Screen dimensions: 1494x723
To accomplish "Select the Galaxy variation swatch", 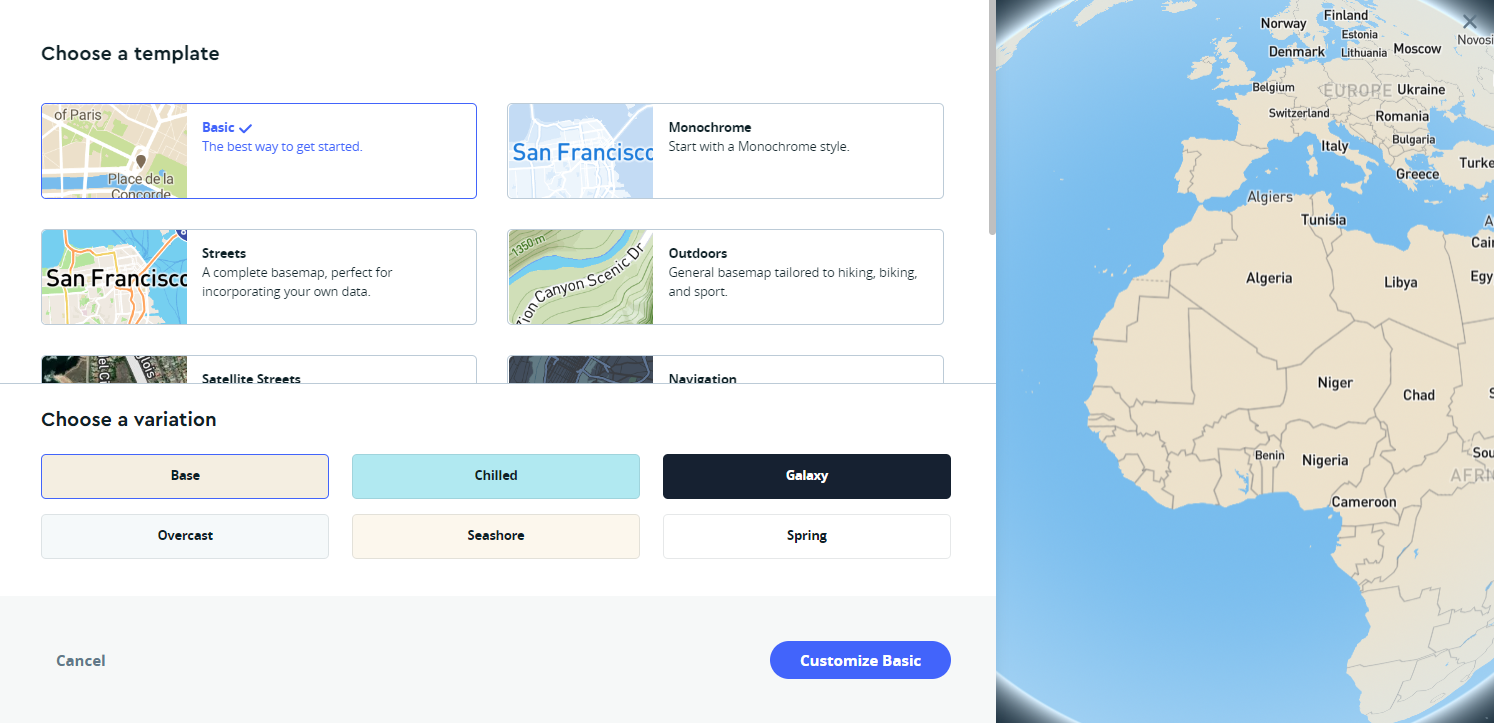I will pos(807,476).
